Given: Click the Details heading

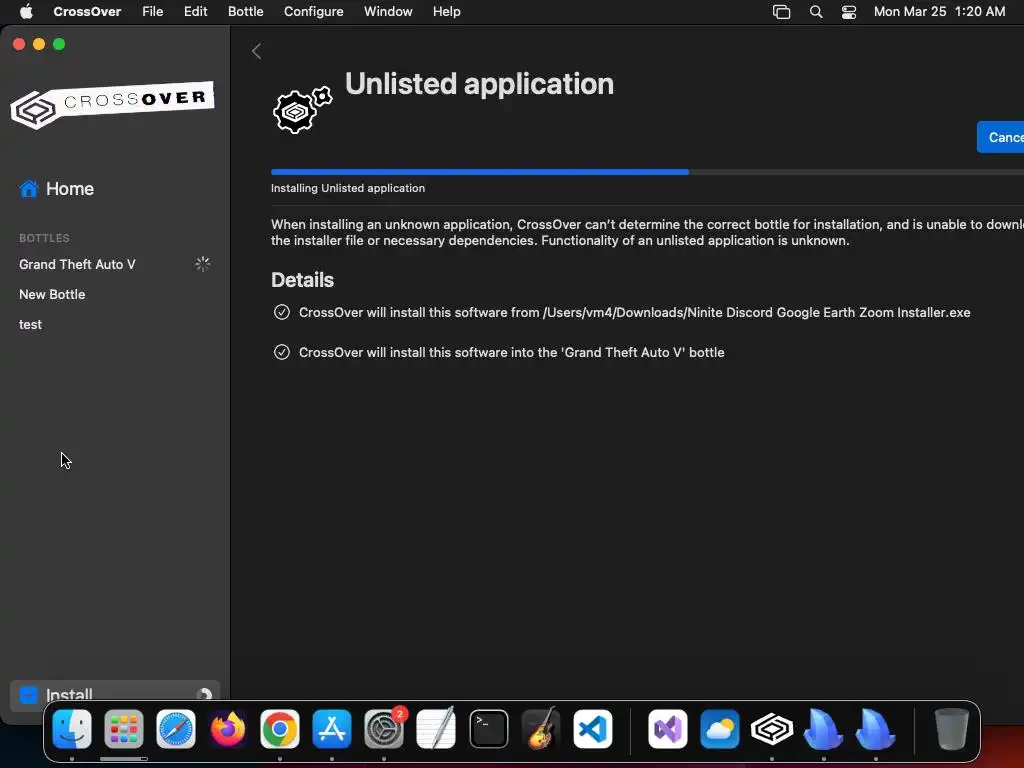Looking at the screenshot, I should (302, 280).
